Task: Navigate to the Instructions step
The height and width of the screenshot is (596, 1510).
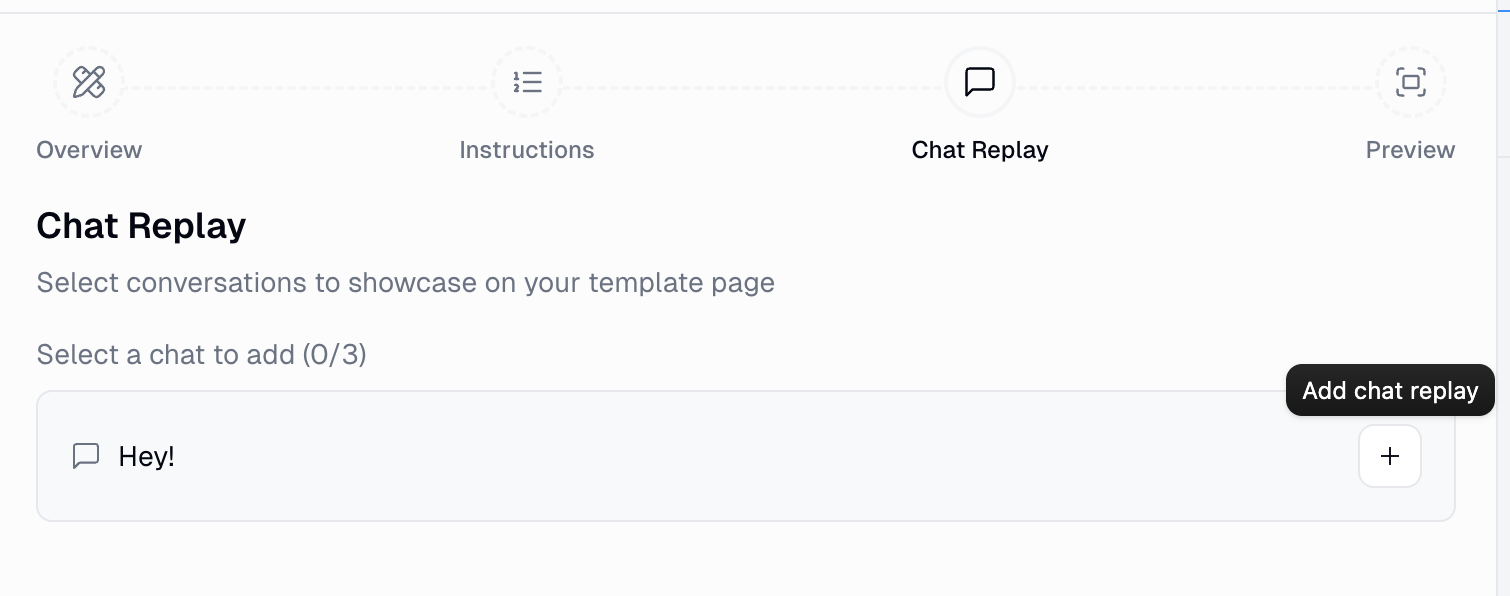Action: (x=527, y=149)
